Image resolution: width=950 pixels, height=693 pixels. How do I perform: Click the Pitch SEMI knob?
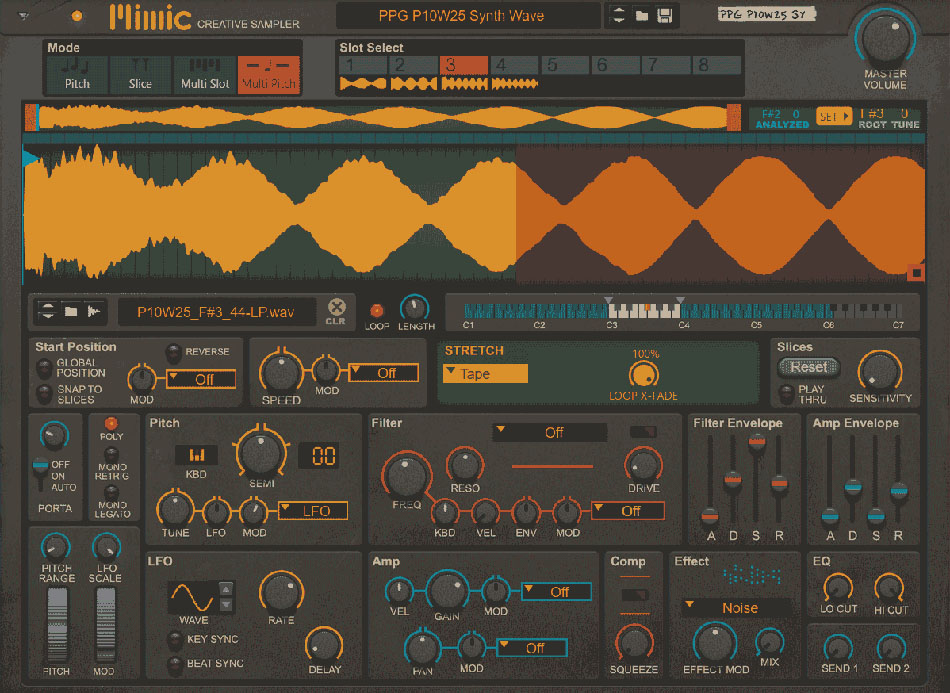point(261,453)
